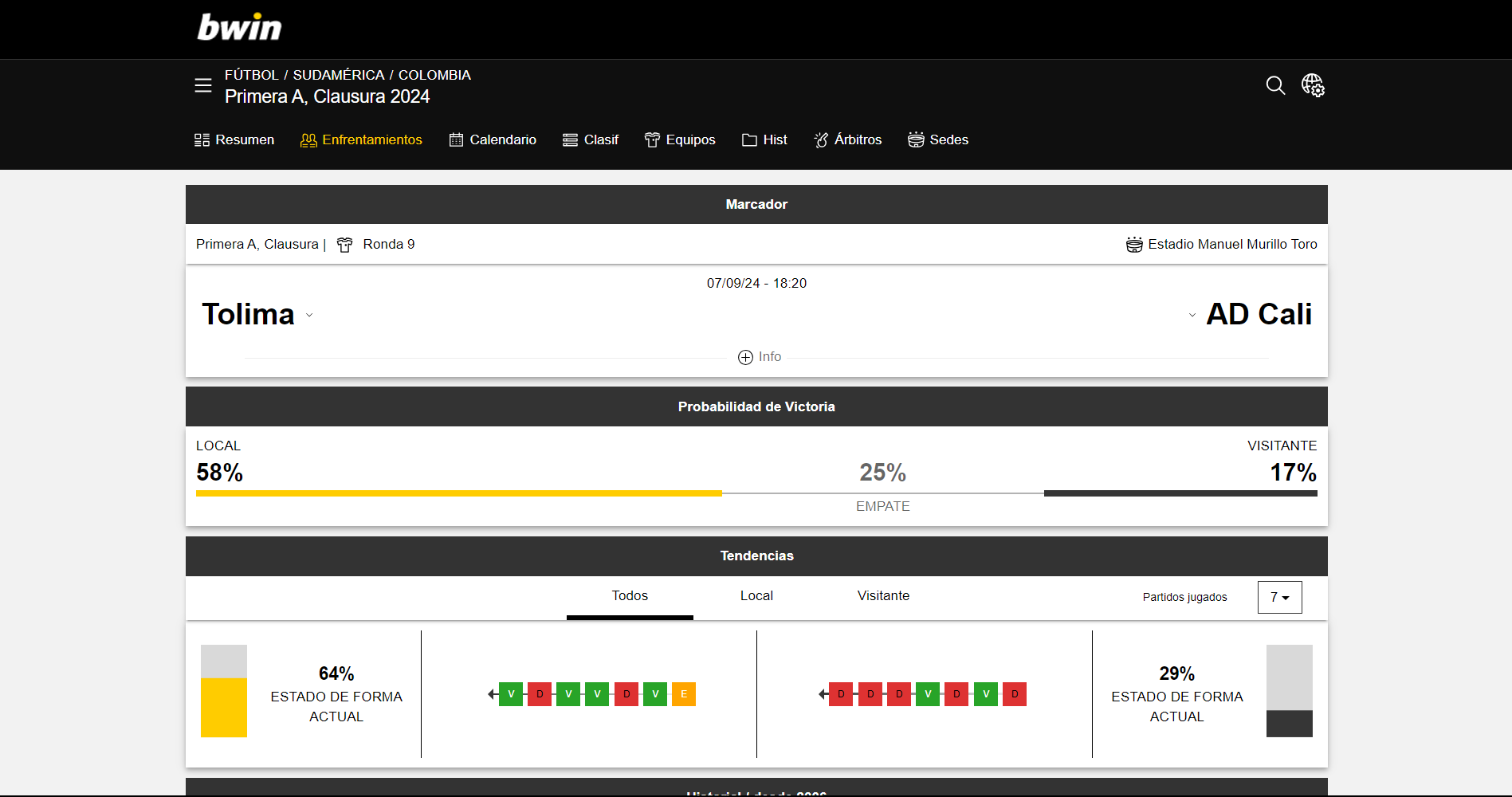Expand the AD Cali team dropdown chevron
This screenshot has width=1512, height=797.
click(x=1192, y=316)
